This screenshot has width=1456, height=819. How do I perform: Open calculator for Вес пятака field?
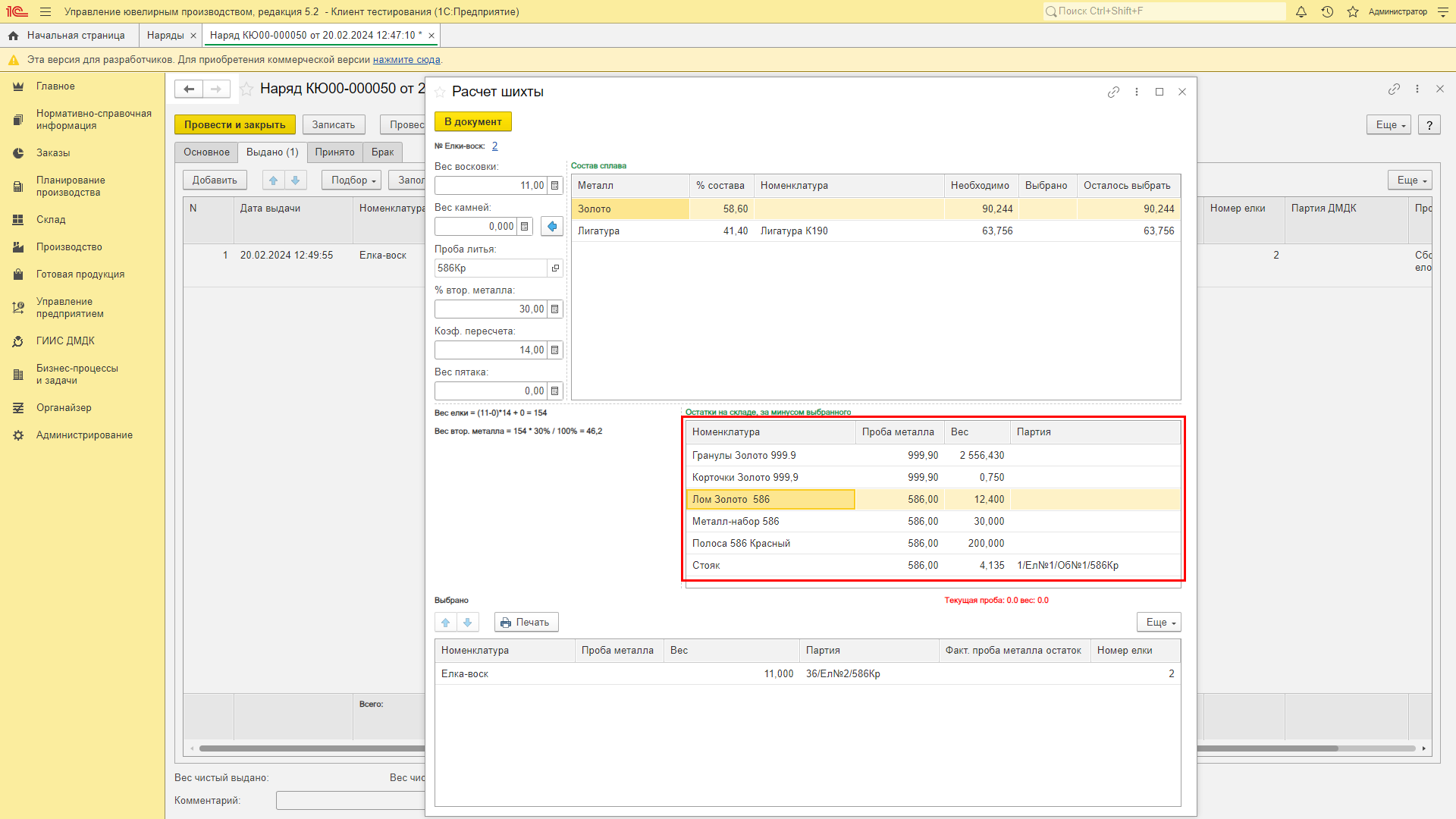555,391
